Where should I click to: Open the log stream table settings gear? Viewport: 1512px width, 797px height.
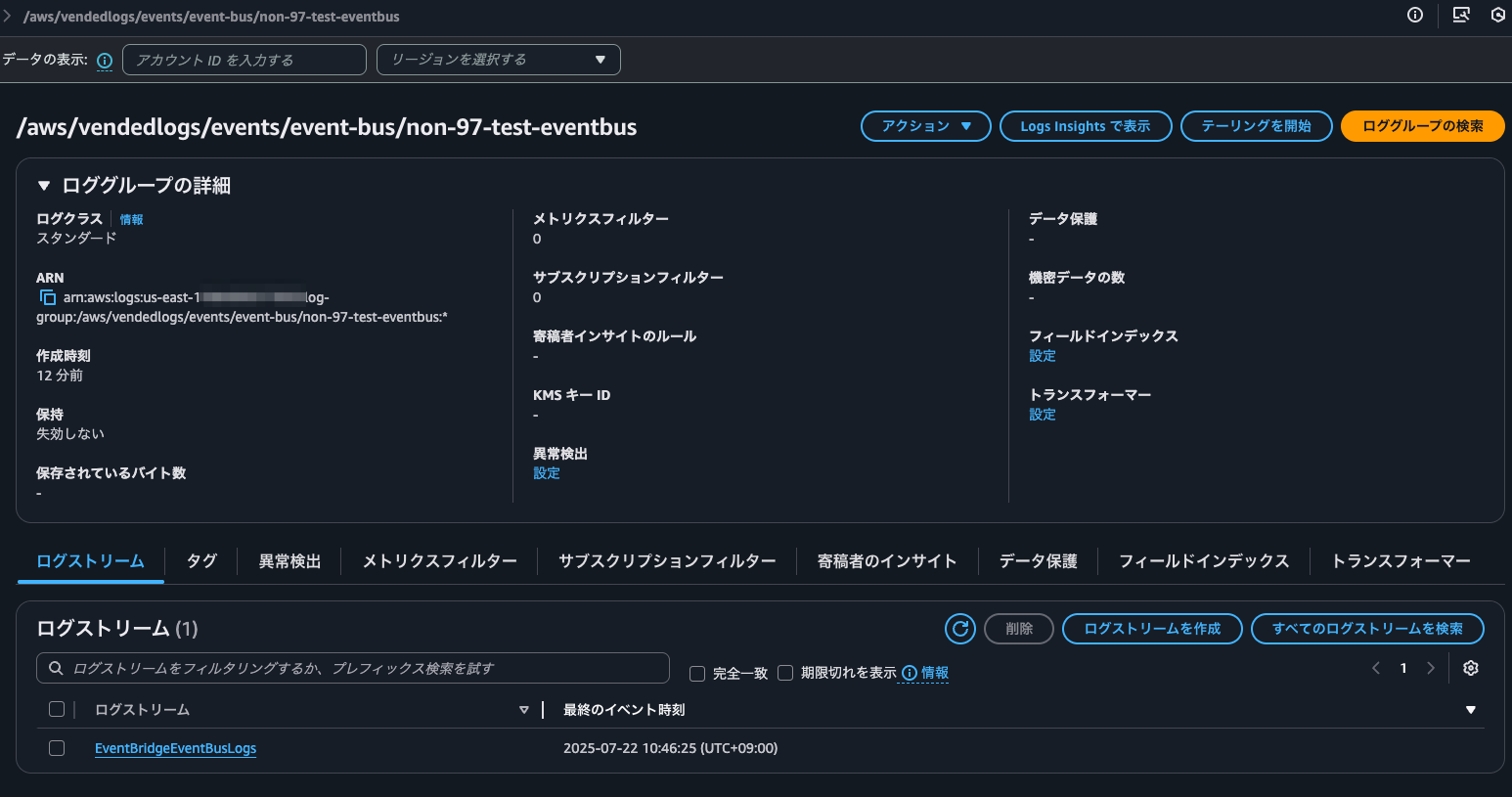(x=1470, y=668)
